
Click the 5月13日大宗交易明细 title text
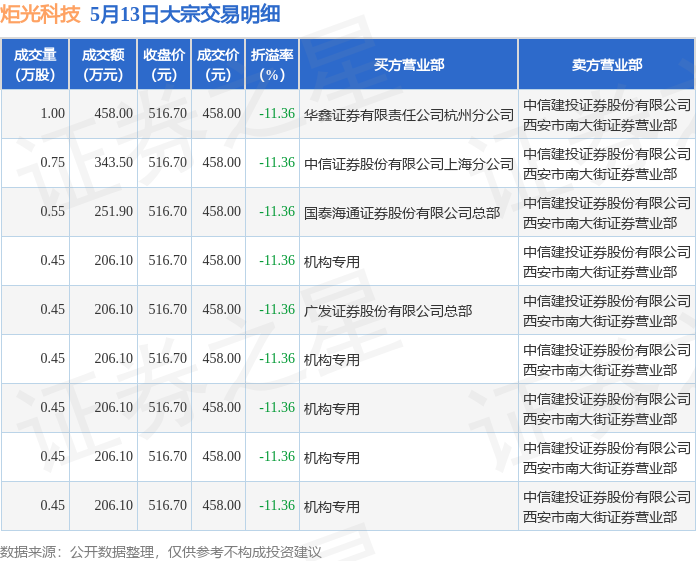coord(185,14)
